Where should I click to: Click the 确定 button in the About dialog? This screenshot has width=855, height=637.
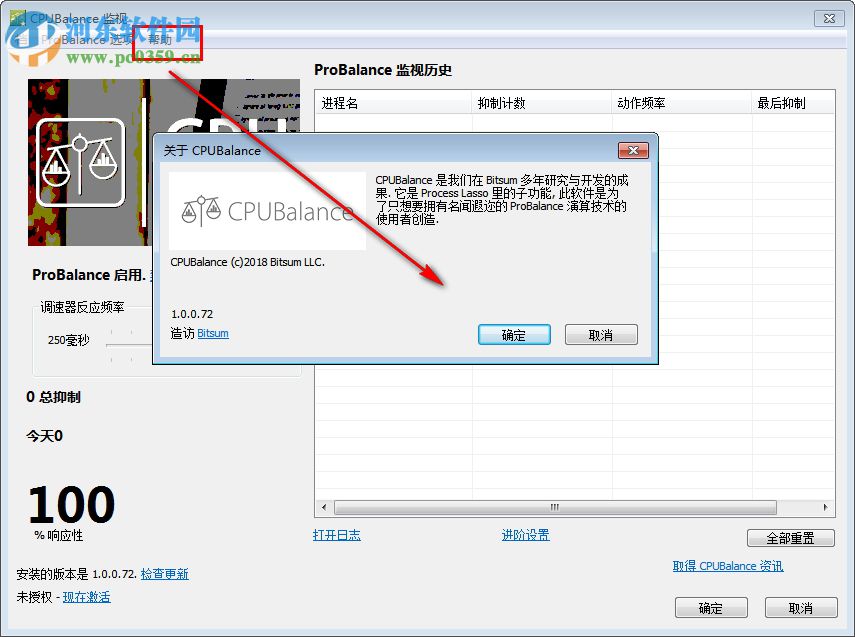tap(514, 335)
